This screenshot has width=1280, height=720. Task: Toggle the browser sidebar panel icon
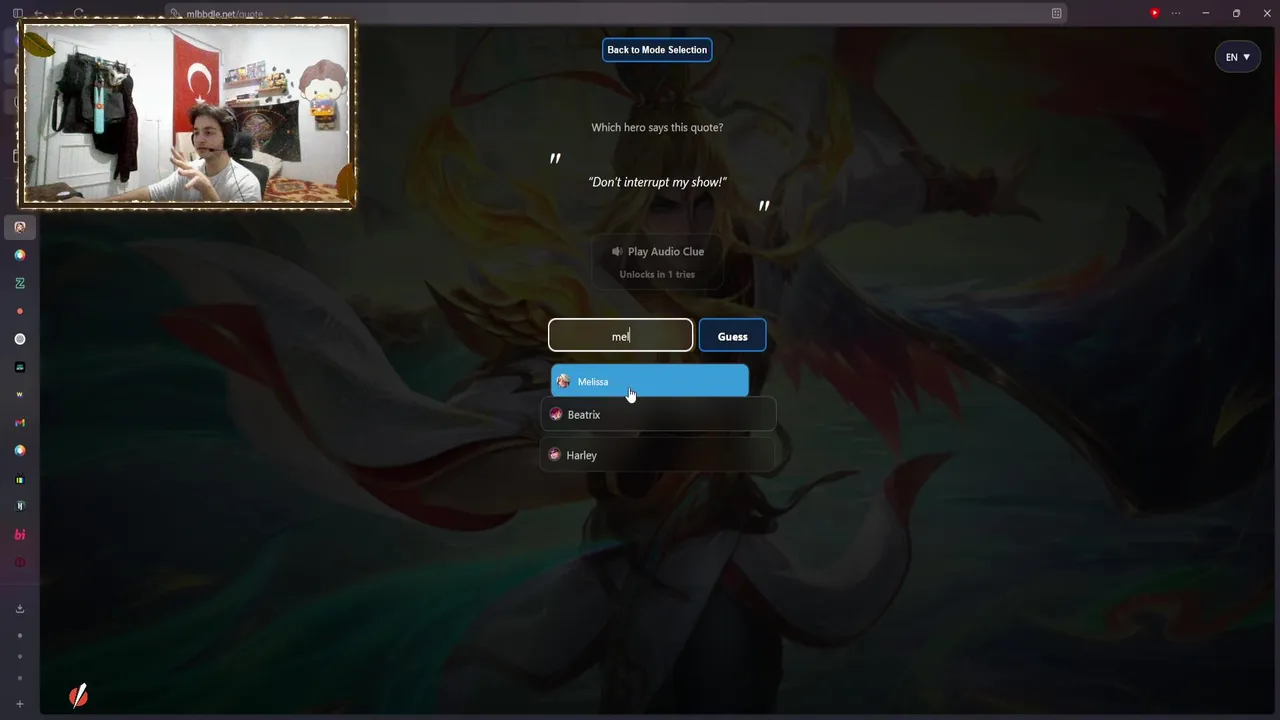click(x=18, y=13)
